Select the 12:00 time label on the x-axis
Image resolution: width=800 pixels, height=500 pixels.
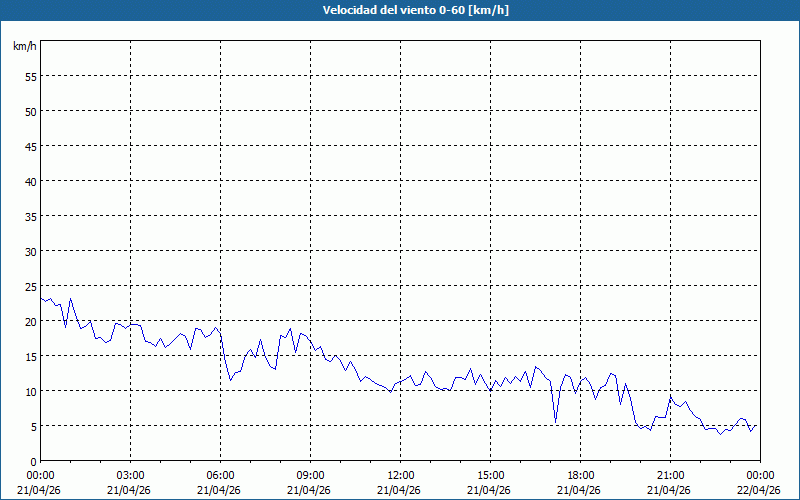click(400, 475)
